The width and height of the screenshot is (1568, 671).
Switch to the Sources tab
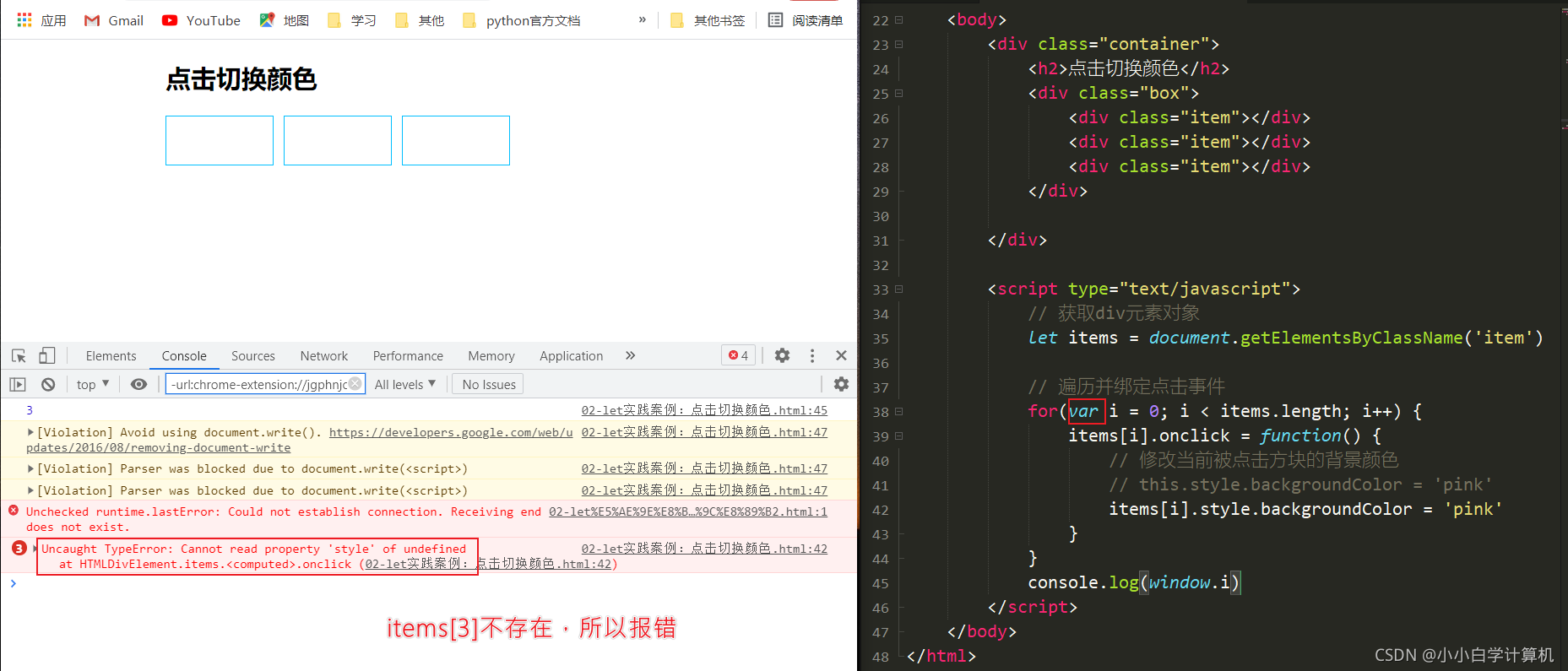253,356
